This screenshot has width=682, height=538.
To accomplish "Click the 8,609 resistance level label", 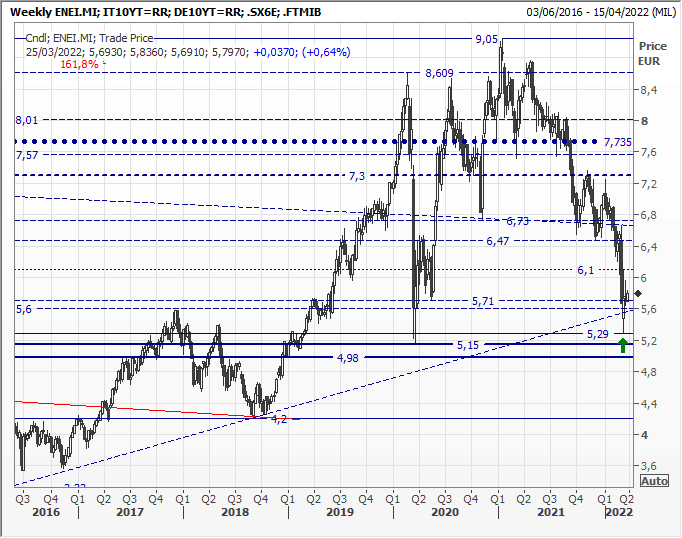I will point(439,74).
